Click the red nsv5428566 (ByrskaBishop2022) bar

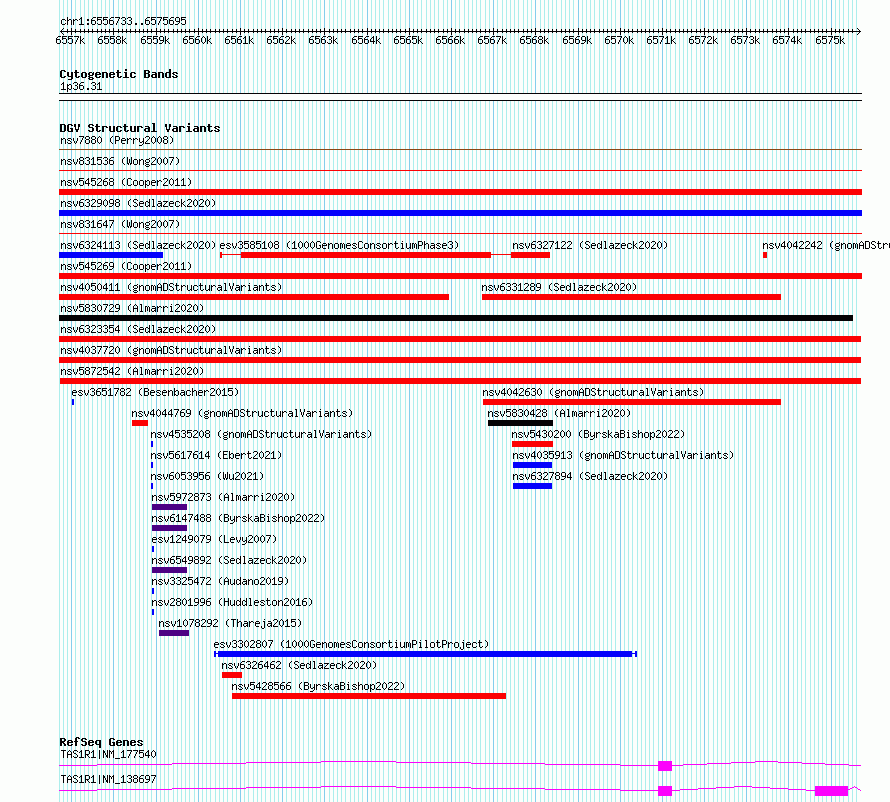369,696
